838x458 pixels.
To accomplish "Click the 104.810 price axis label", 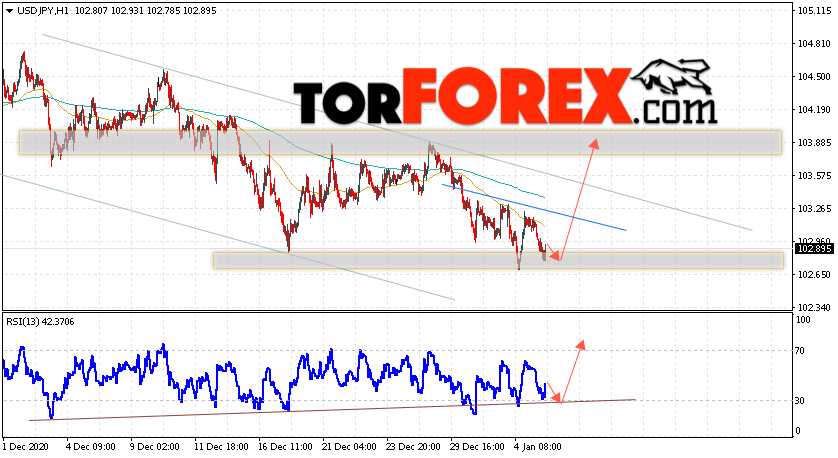I will 814,44.
